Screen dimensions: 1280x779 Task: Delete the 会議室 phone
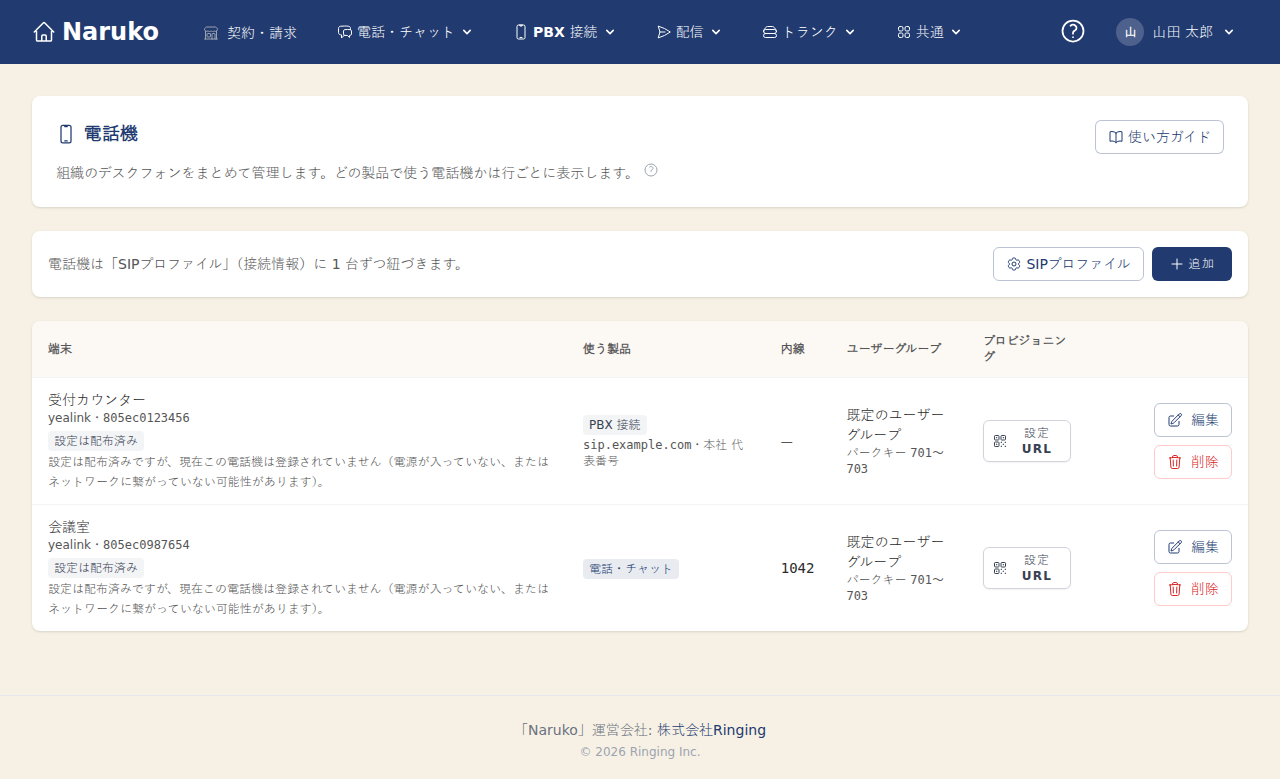click(1193, 589)
